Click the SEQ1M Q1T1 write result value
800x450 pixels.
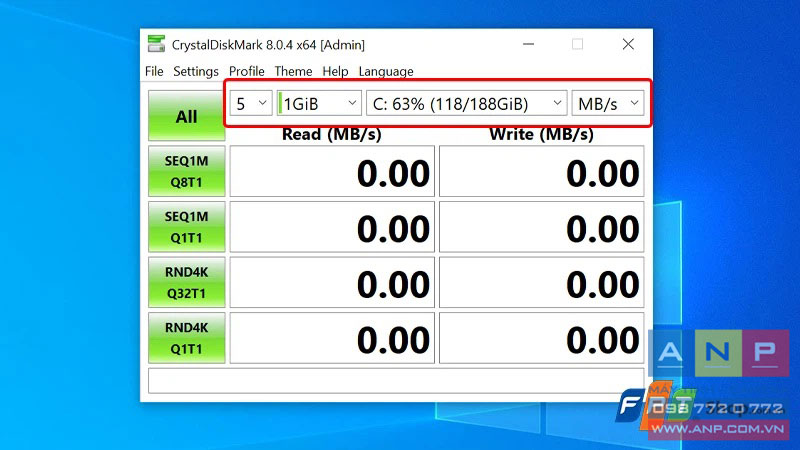click(542, 227)
